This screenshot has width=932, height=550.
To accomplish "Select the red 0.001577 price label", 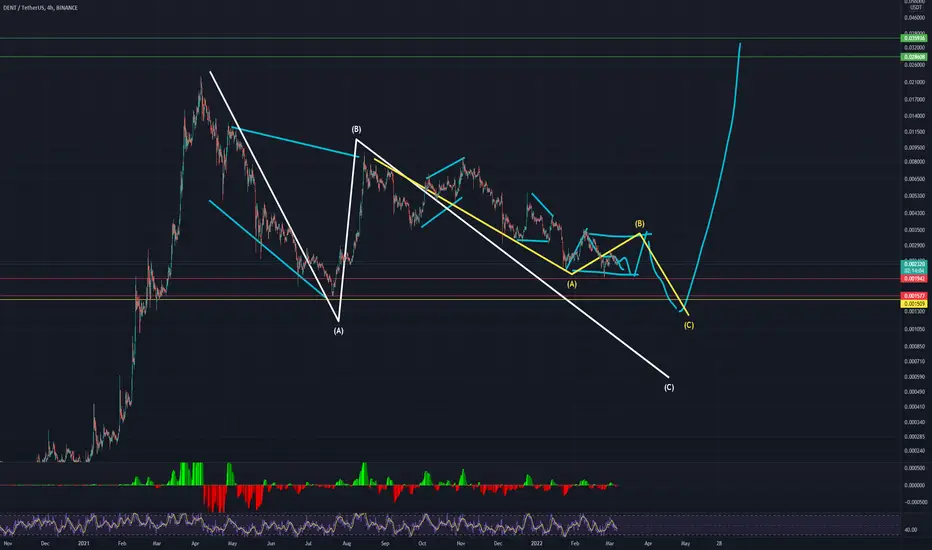I will click(914, 296).
